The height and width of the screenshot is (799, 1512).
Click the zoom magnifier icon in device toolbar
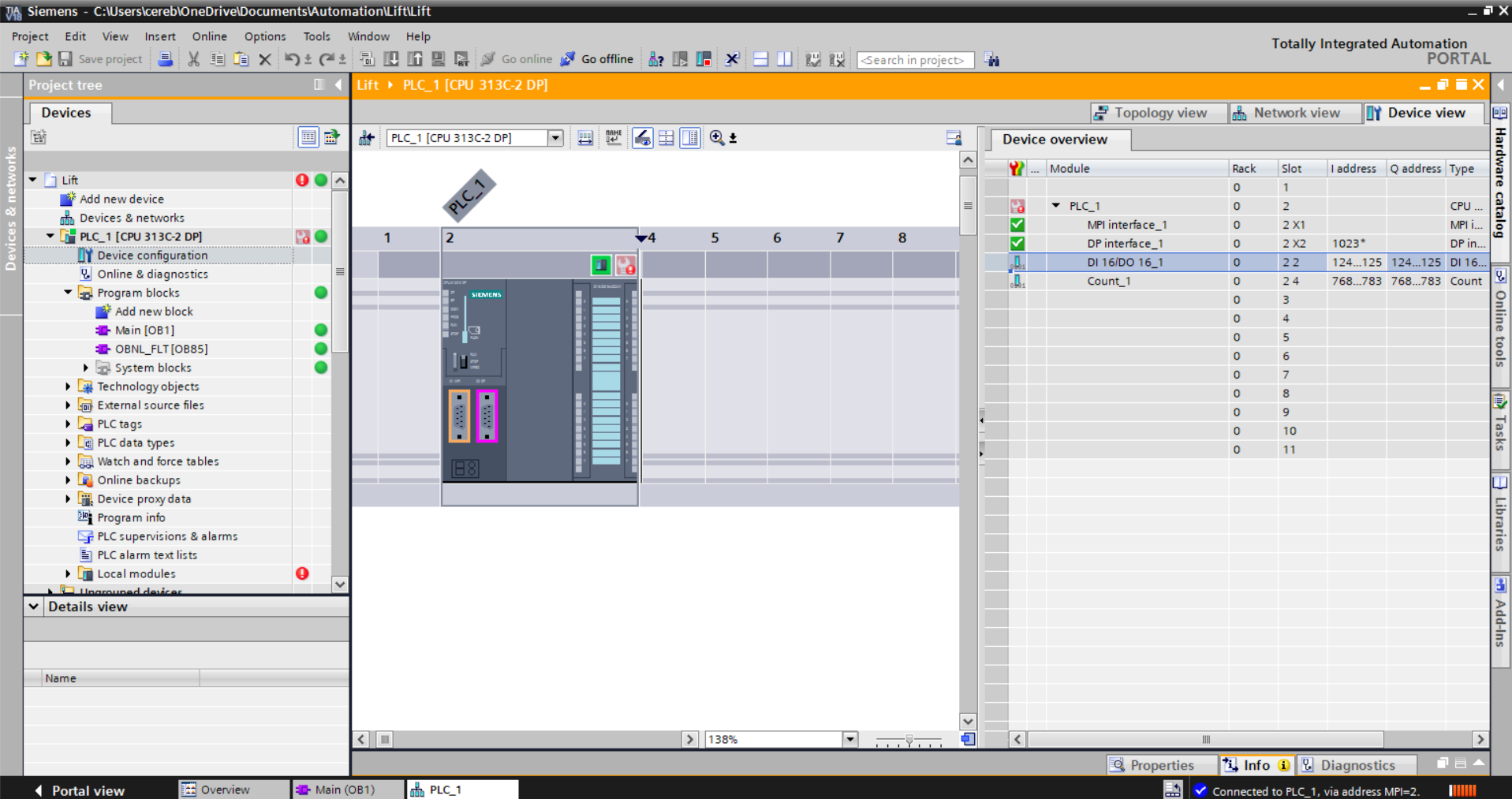pyautogui.click(x=716, y=138)
